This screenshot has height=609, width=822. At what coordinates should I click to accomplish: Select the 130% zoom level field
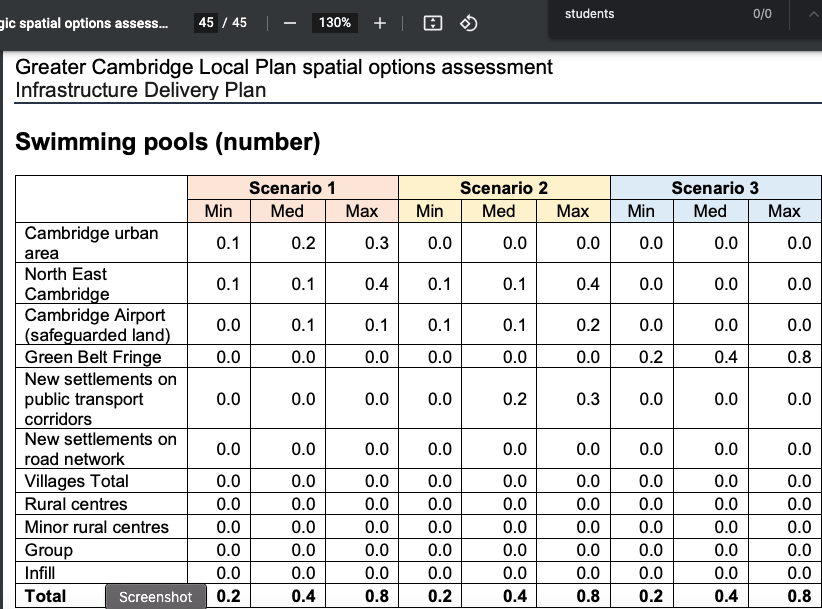[334, 23]
